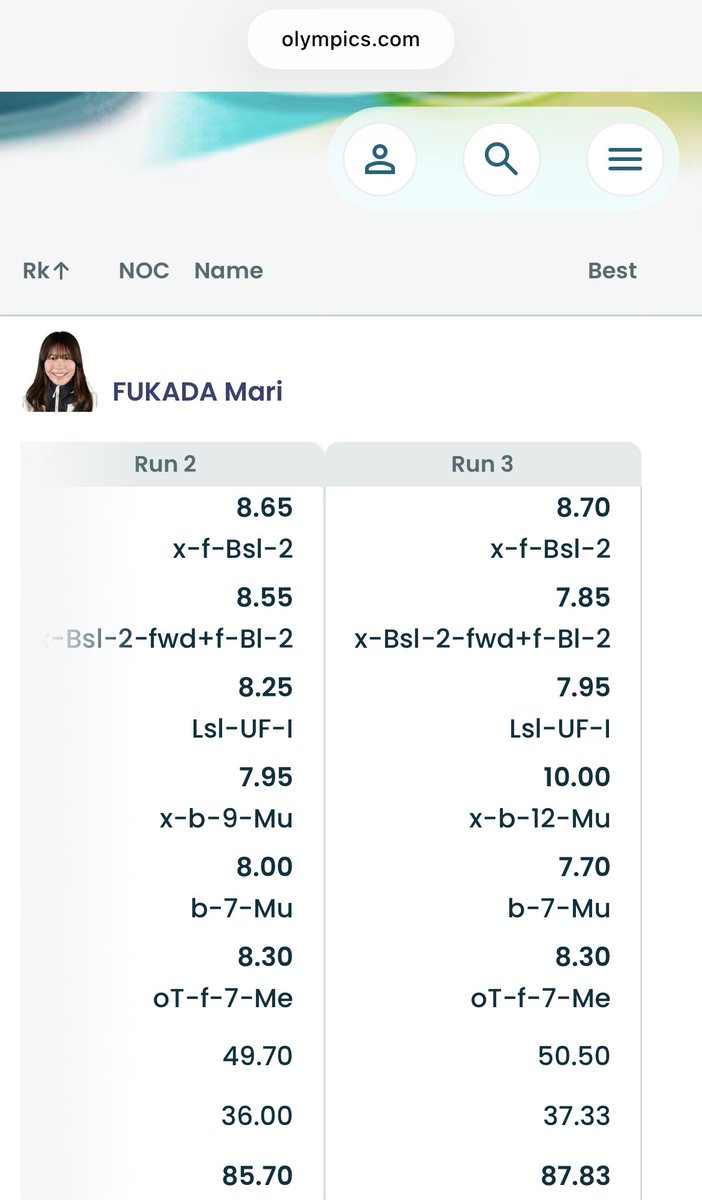The image size is (702, 1200).
Task: Open the user account profile icon
Action: [x=380, y=159]
